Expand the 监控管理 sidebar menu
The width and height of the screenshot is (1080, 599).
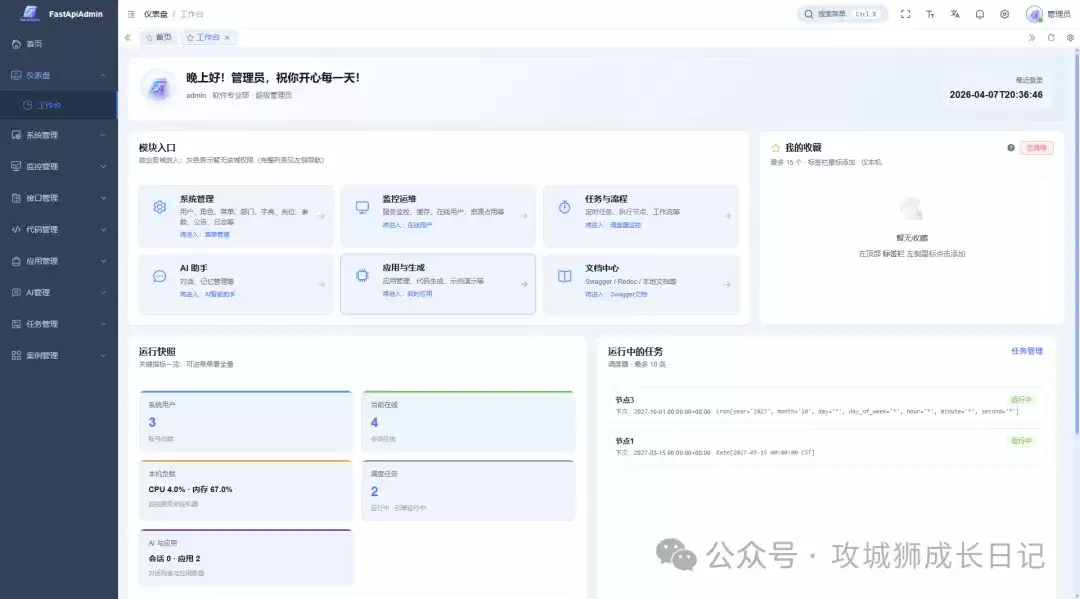tap(58, 166)
